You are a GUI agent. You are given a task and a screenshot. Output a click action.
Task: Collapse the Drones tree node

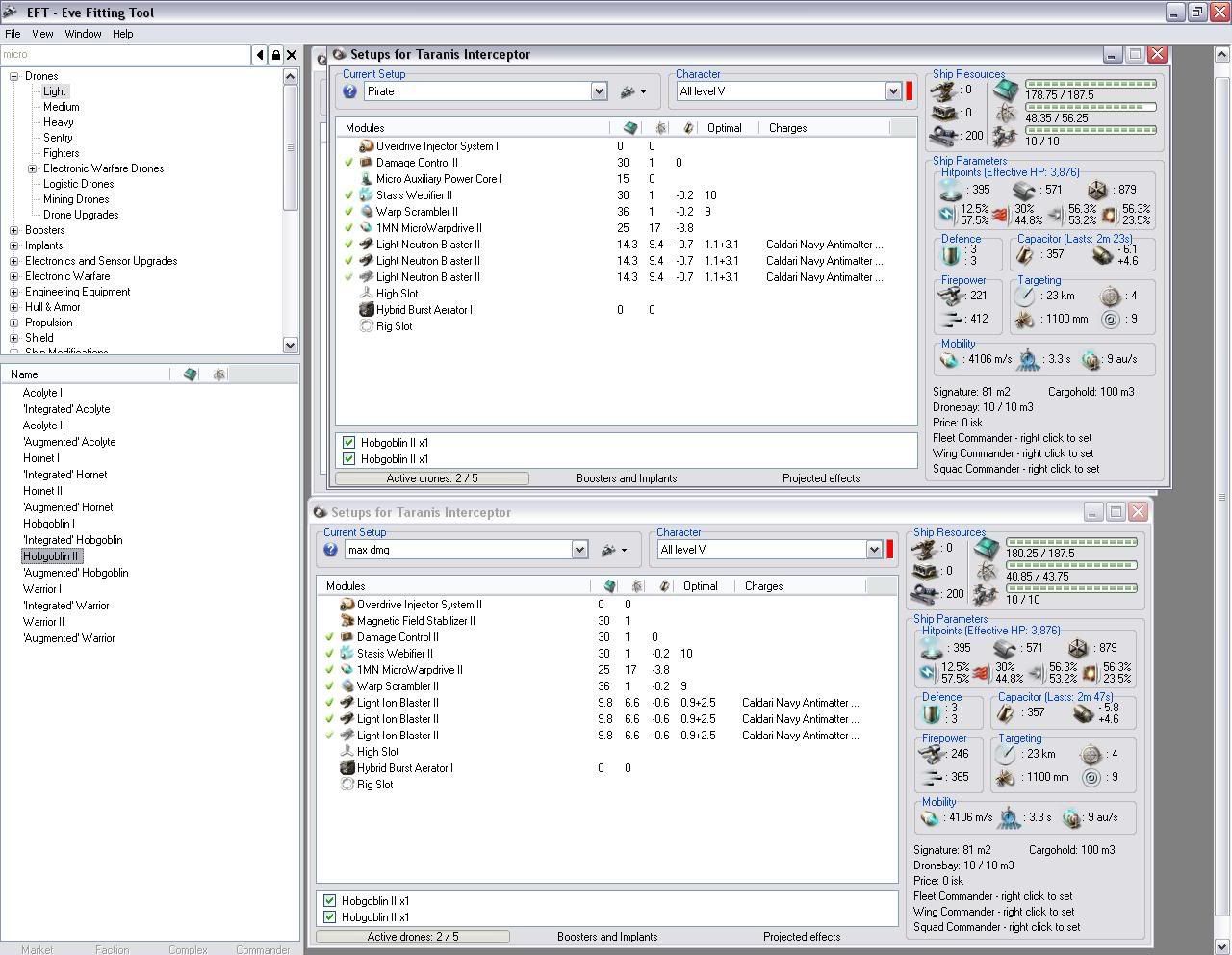[14, 76]
